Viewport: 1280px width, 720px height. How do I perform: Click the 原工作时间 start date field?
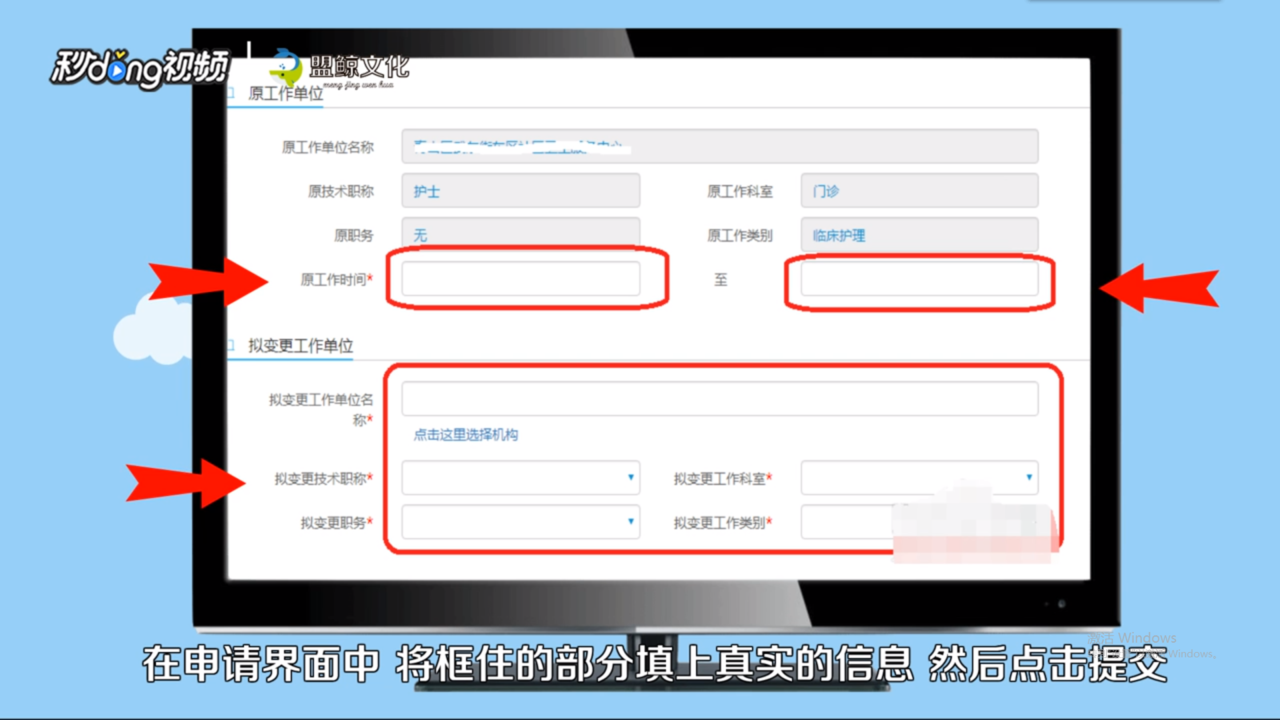520,279
